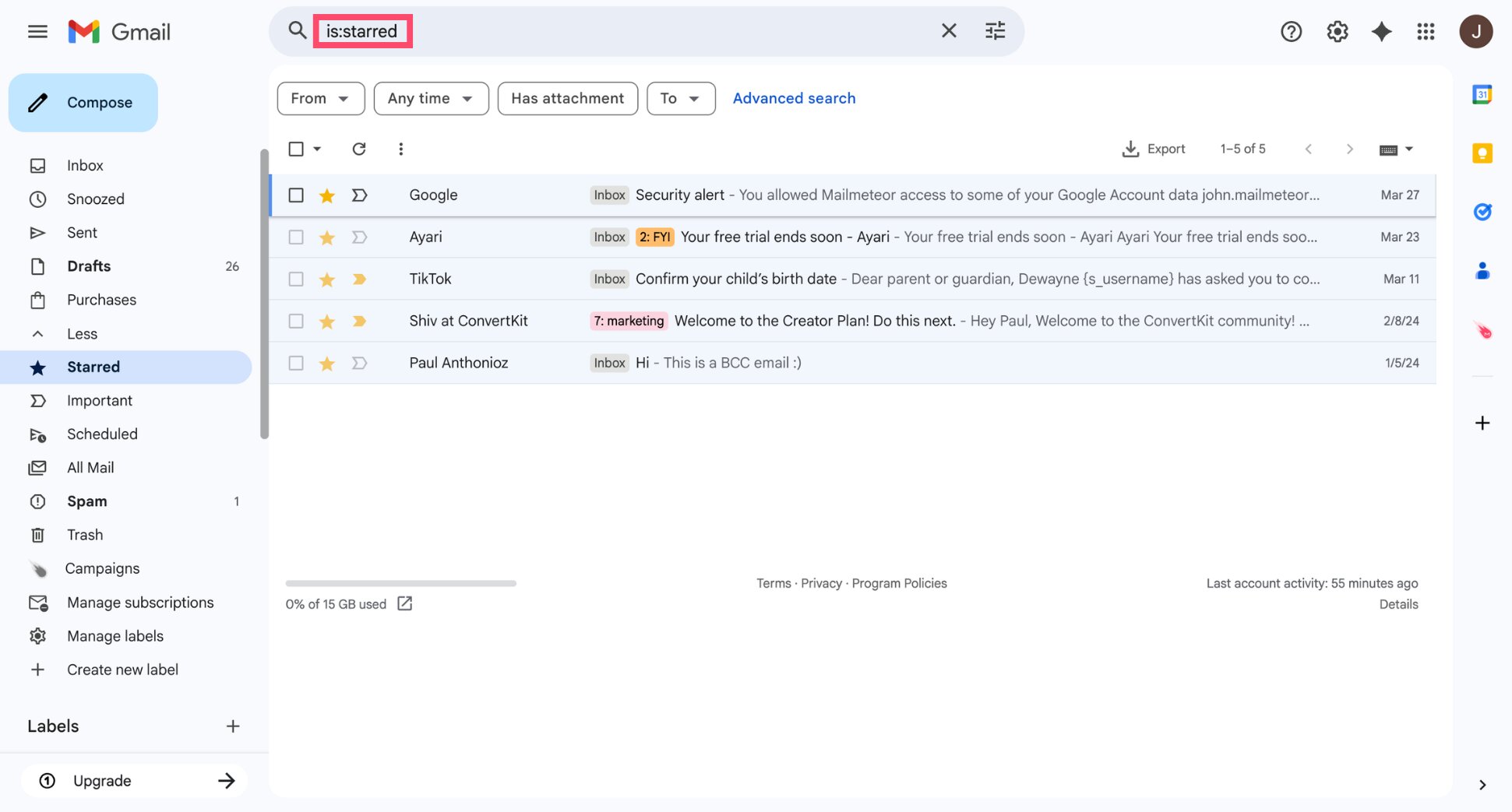Click the Upgrade button
The height and width of the screenshot is (812, 1512).
pos(135,781)
